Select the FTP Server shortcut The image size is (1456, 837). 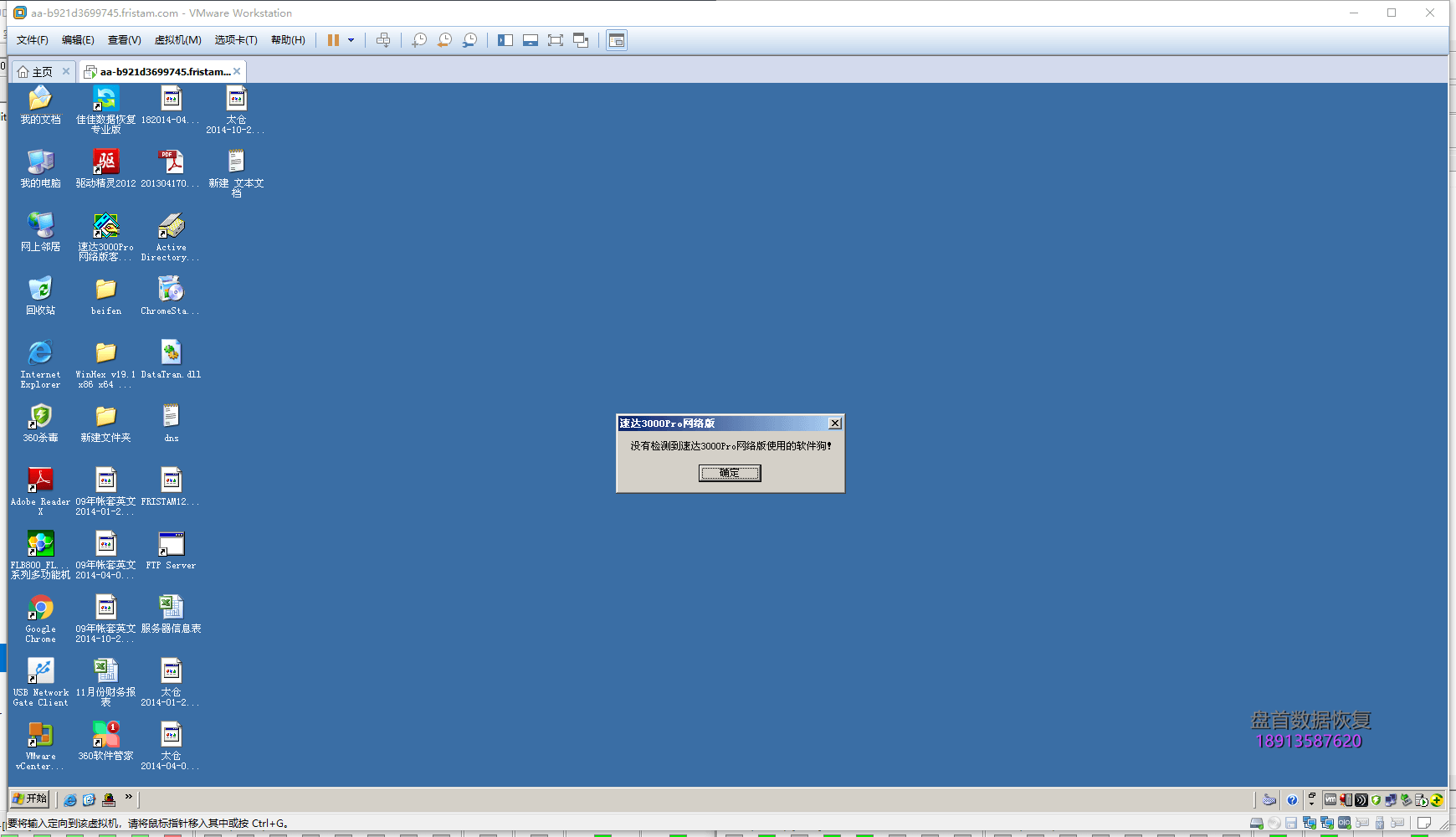171,550
